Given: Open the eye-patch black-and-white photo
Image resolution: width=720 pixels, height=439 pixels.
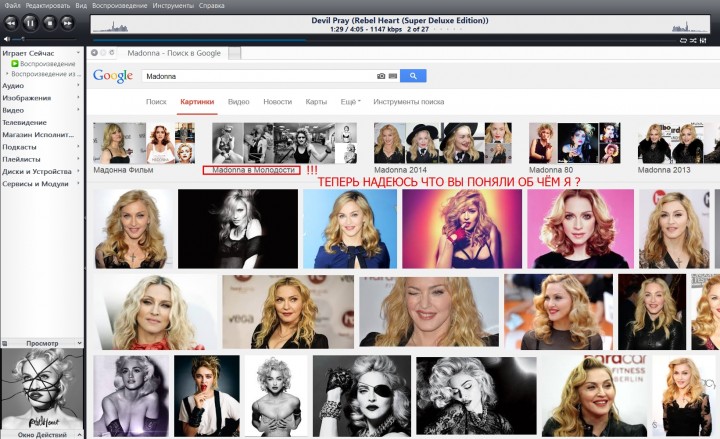Looking at the screenshot, I should point(361,396).
